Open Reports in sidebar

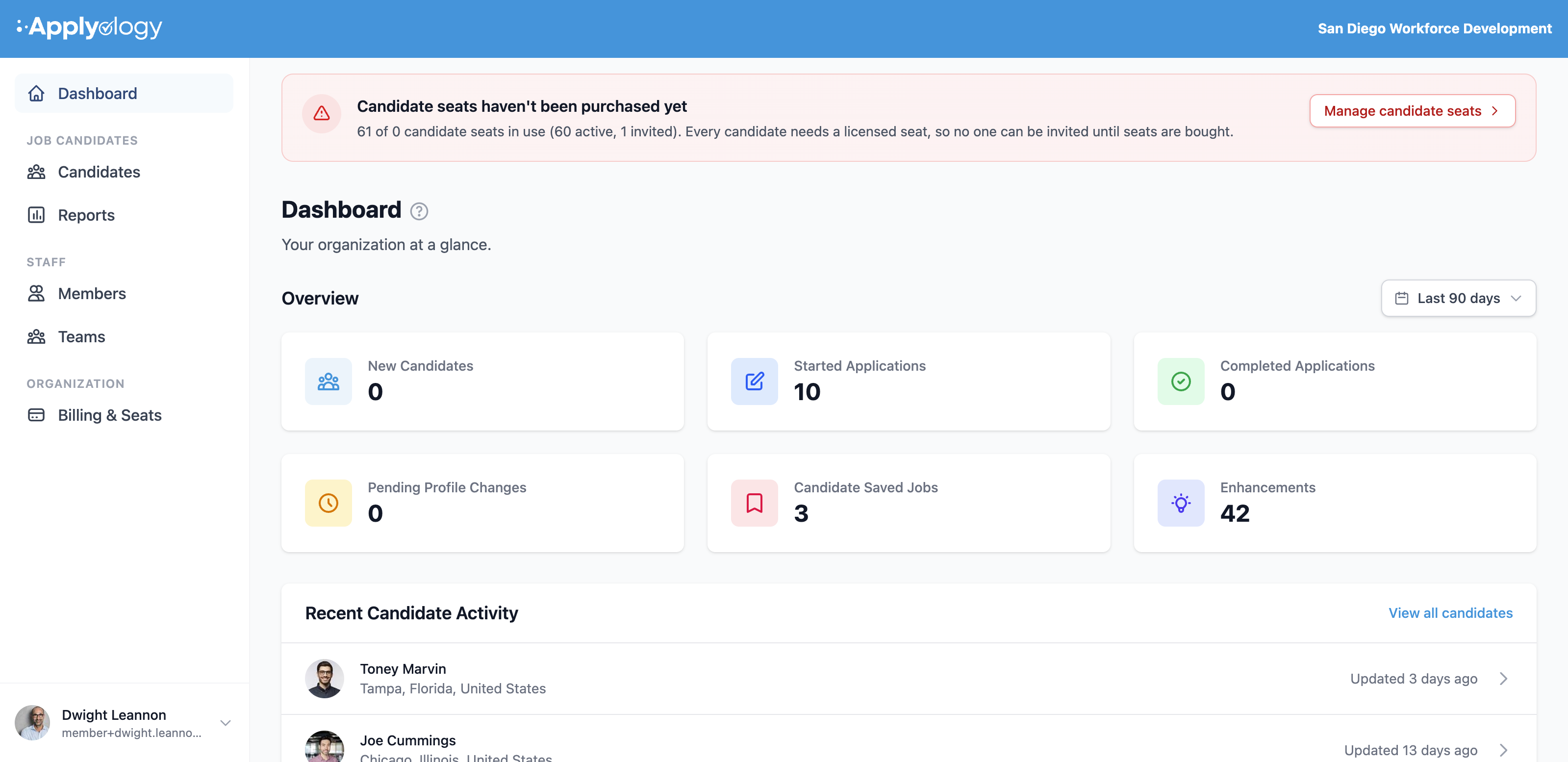[x=124, y=215]
